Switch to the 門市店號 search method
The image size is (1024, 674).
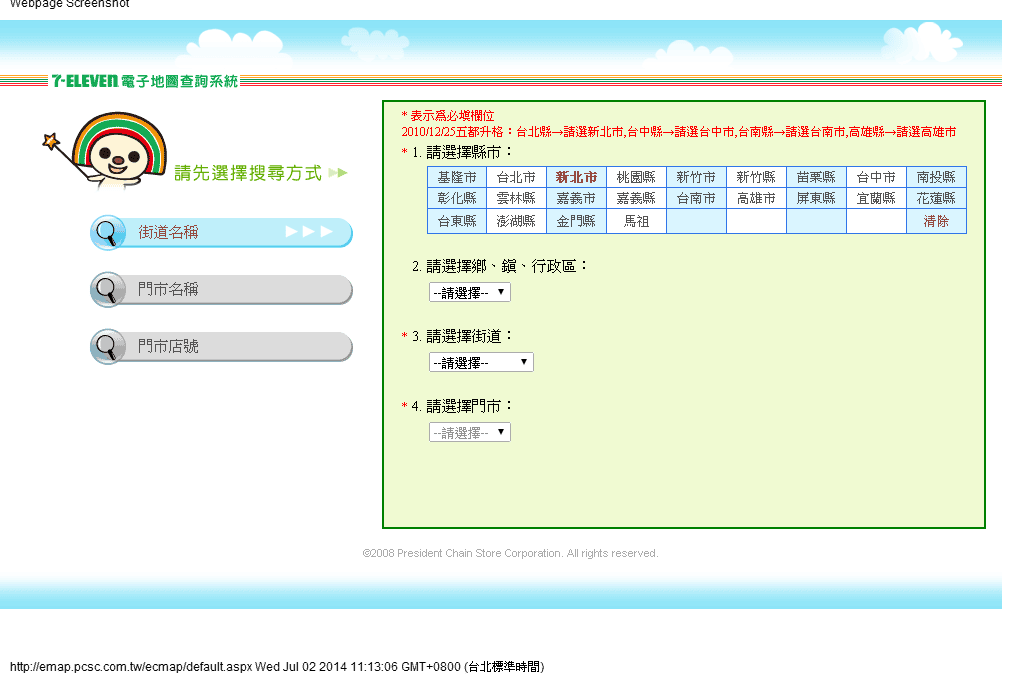(220, 346)
